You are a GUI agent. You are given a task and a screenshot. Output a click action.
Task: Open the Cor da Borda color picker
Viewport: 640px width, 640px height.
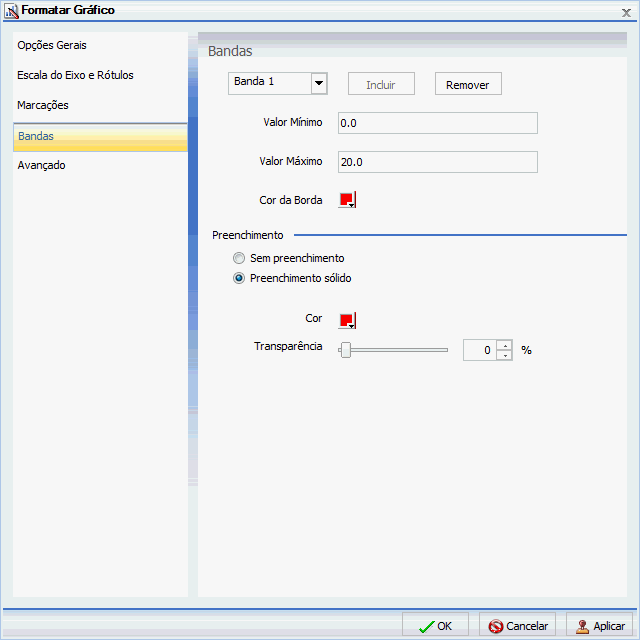347,200
